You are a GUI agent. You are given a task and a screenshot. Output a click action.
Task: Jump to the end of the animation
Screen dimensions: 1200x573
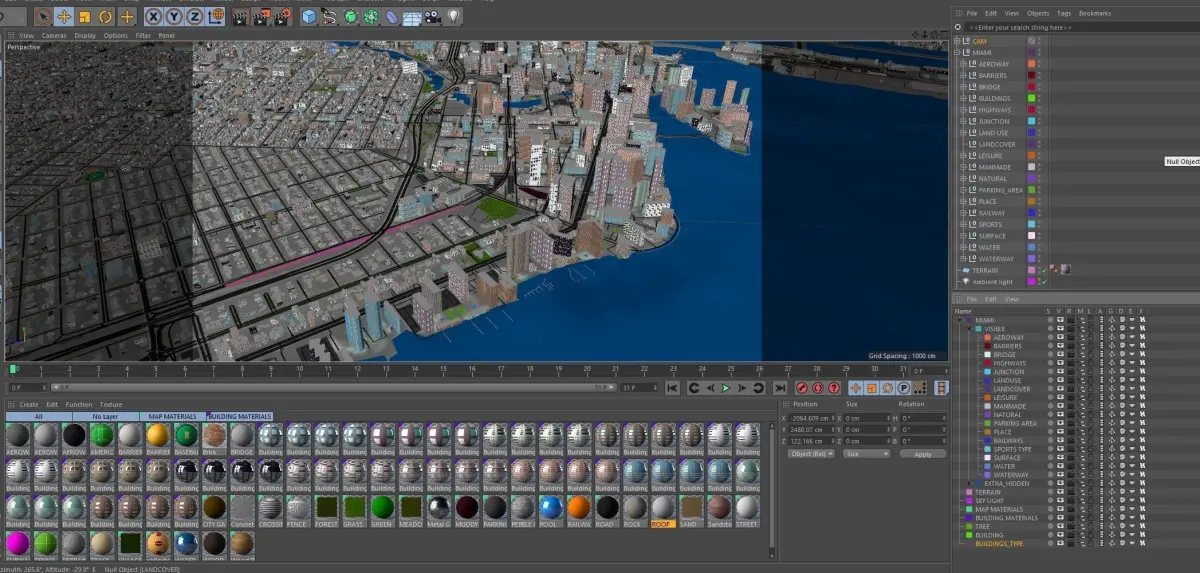pyautogui.click(x=779, y=388)
